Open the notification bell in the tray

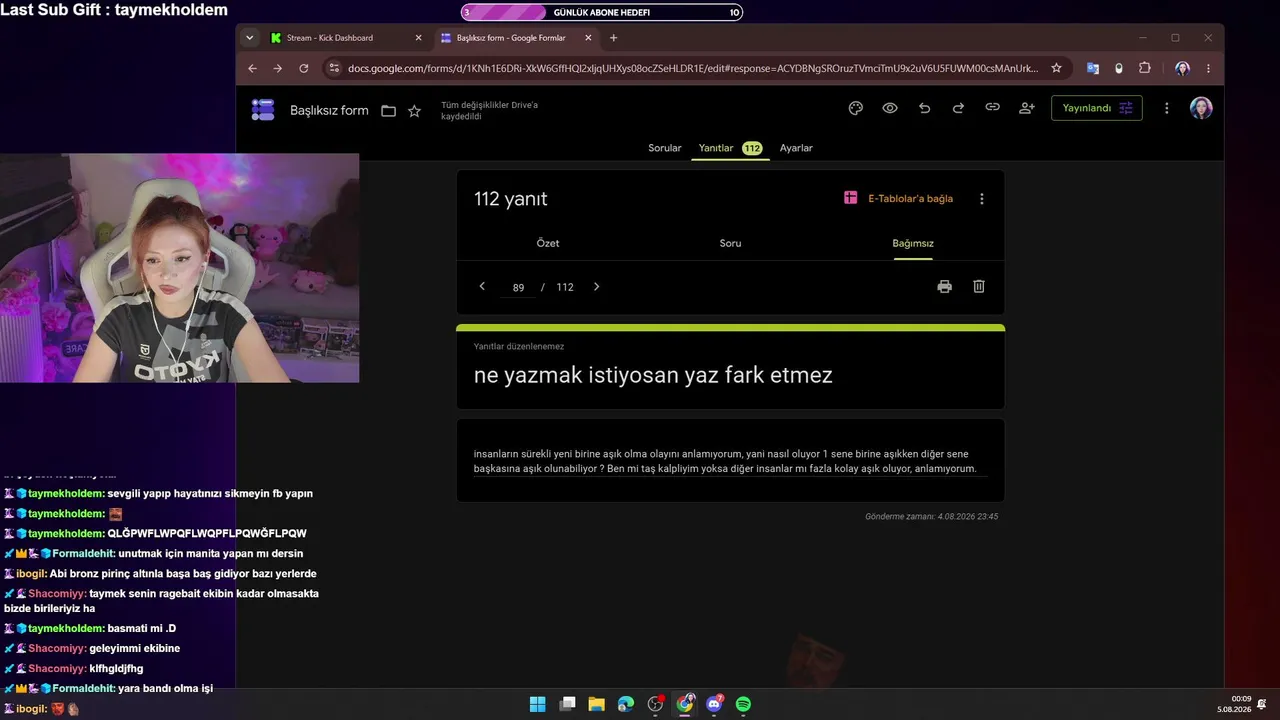point(1263,704)
